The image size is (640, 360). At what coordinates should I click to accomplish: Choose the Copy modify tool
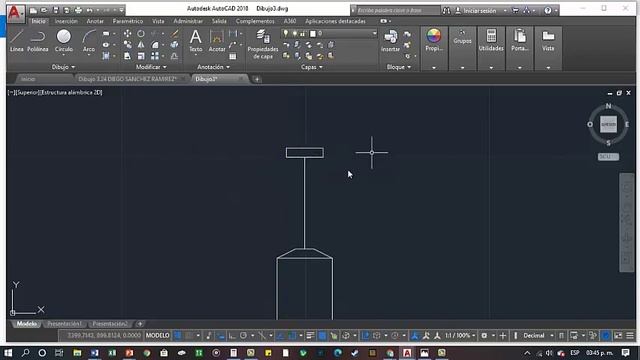(127, 44)
